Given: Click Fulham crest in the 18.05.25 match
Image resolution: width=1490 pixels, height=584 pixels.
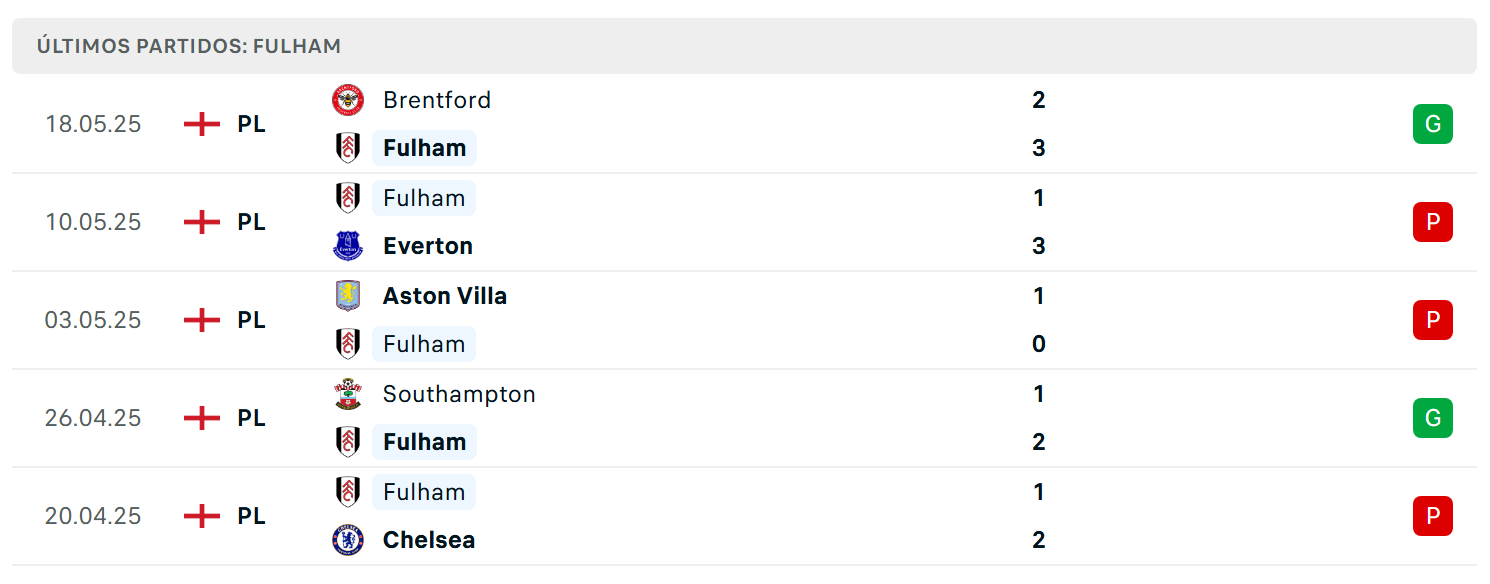Looking at the screenshot, I should [x=348, y=148].
